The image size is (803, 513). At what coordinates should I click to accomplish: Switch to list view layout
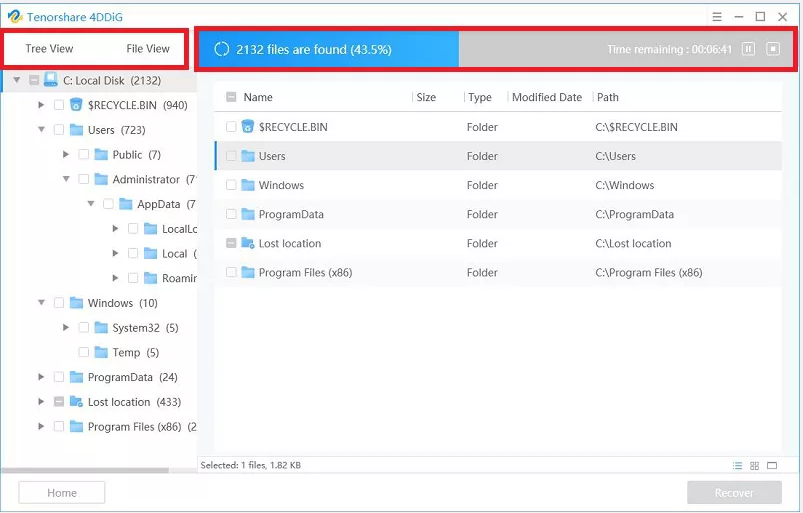point(738,466)
